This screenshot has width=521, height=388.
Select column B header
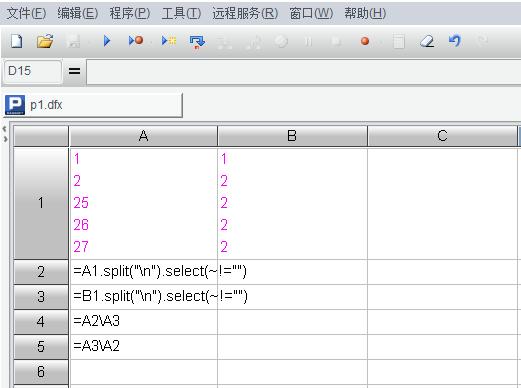(292, 136)
